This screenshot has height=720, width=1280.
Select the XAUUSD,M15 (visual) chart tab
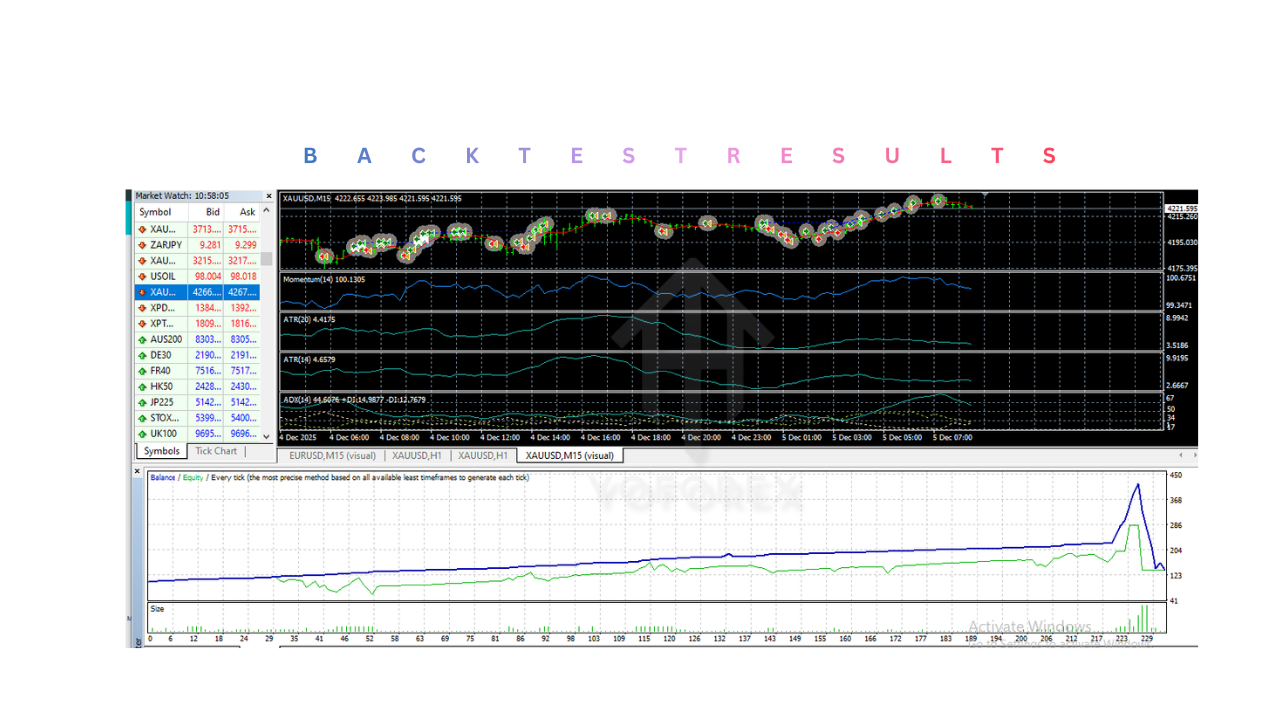(570, 455)
